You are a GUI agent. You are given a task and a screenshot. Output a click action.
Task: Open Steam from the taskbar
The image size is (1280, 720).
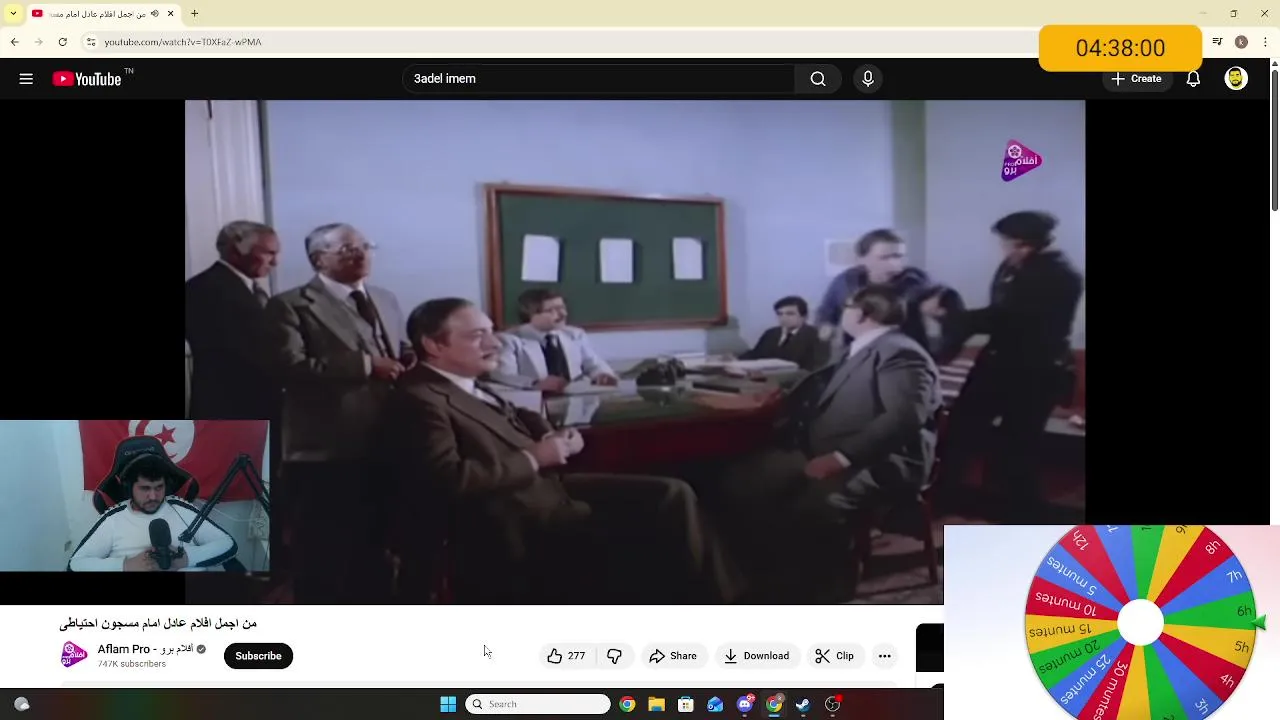click(x=803, y=704)
